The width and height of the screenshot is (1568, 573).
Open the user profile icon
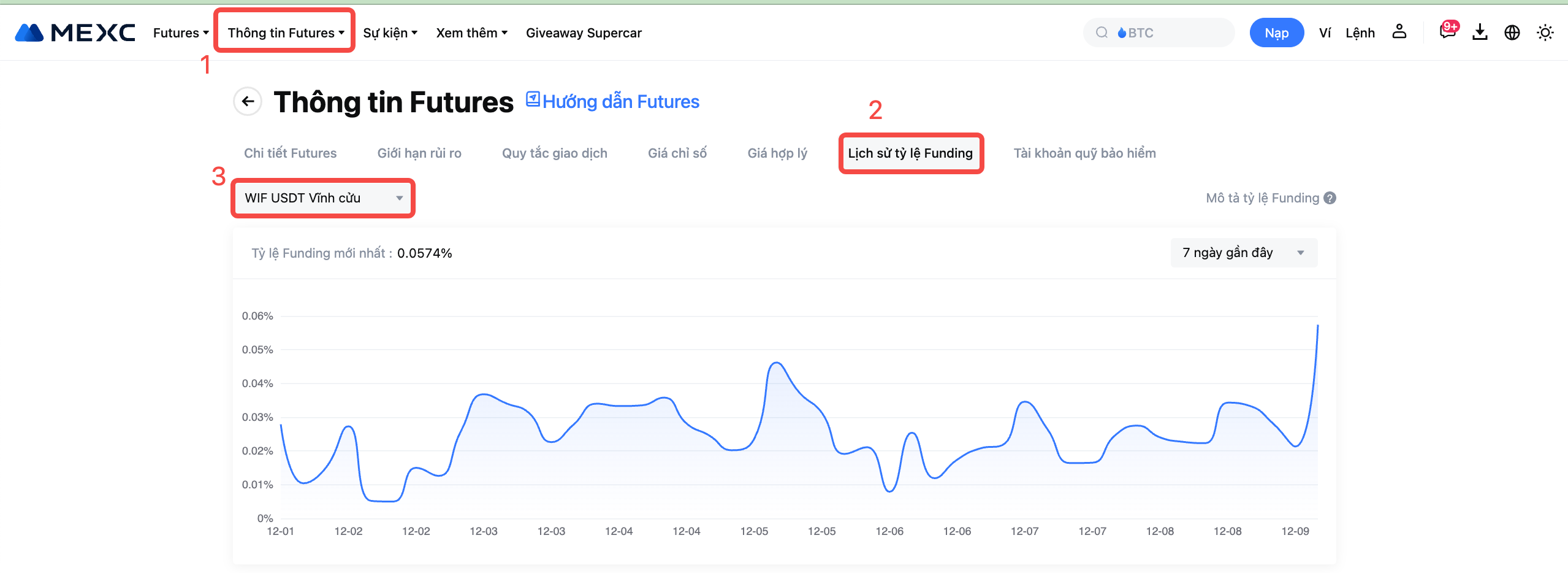pyautogui.click(x=1399, y=32)
